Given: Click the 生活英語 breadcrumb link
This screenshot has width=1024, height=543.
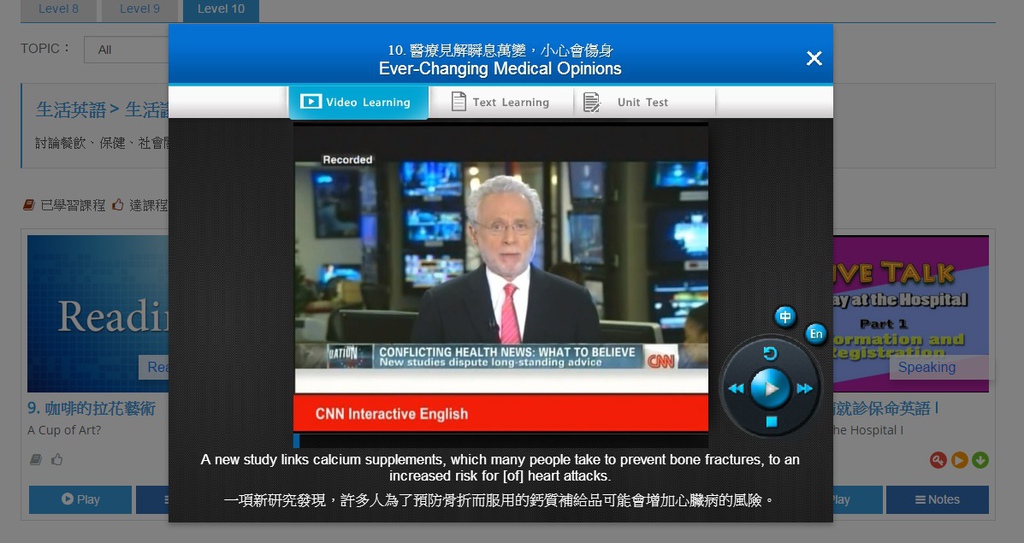Looking at the screenshot, I should [71, 110].
